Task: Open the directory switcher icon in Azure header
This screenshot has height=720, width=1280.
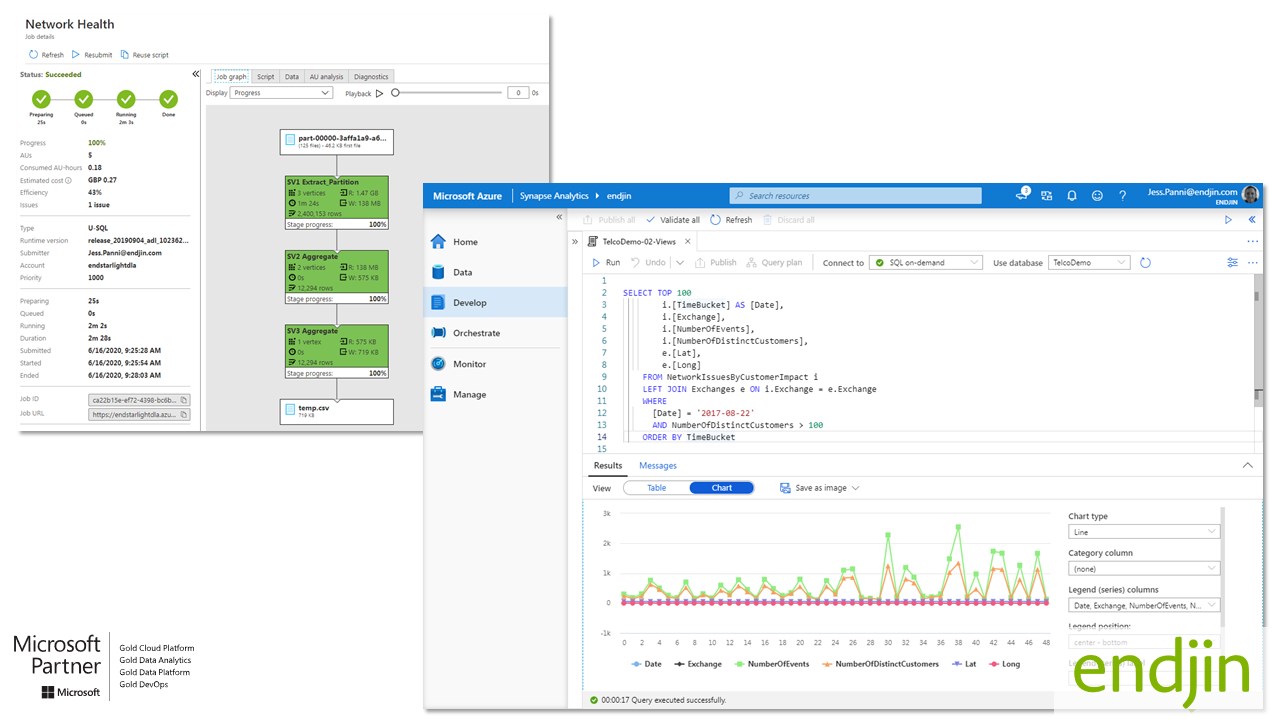Action: 1047,196
